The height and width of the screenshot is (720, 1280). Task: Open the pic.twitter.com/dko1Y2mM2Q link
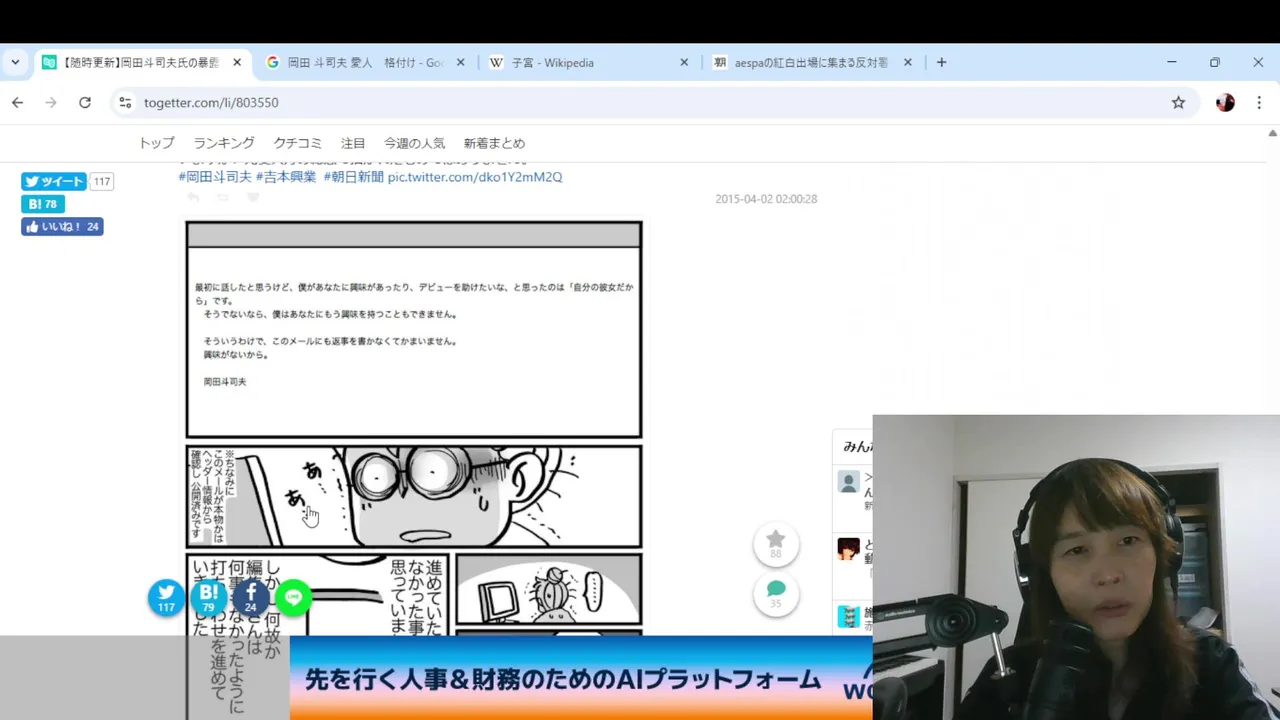[475, 177]
